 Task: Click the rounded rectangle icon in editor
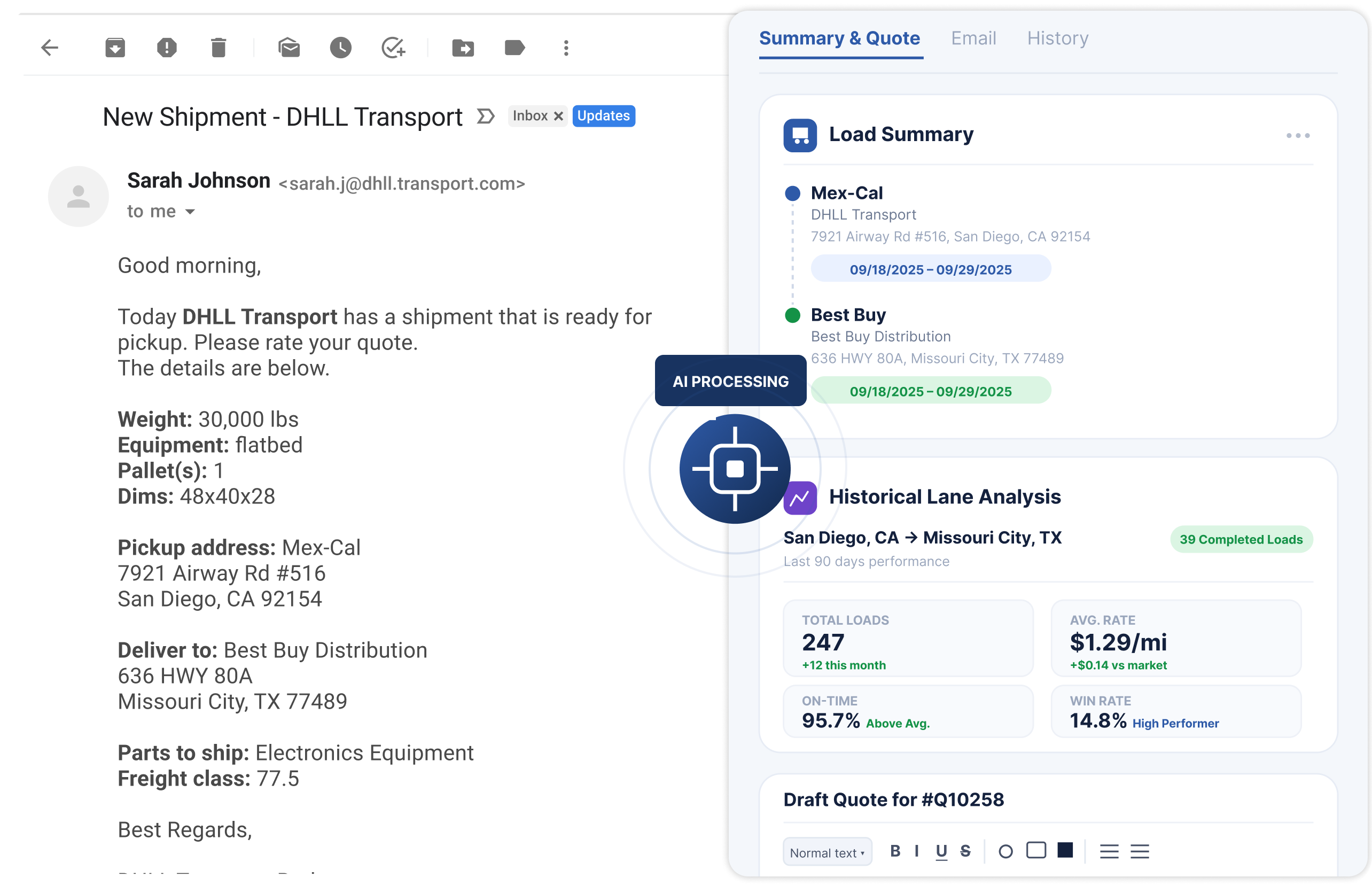coord(1036,851)
